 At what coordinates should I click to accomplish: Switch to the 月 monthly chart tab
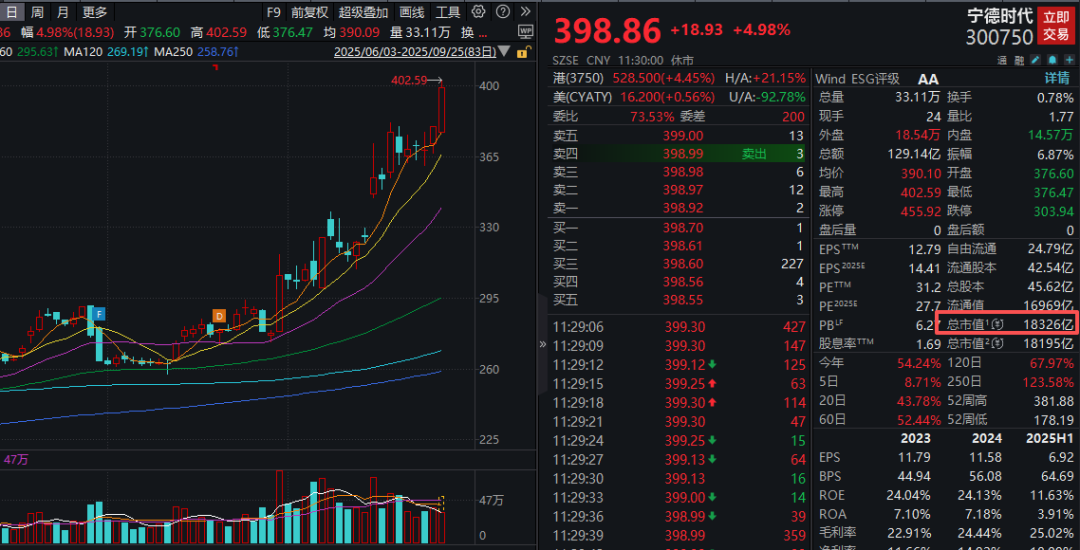click(x=63, y=12)
